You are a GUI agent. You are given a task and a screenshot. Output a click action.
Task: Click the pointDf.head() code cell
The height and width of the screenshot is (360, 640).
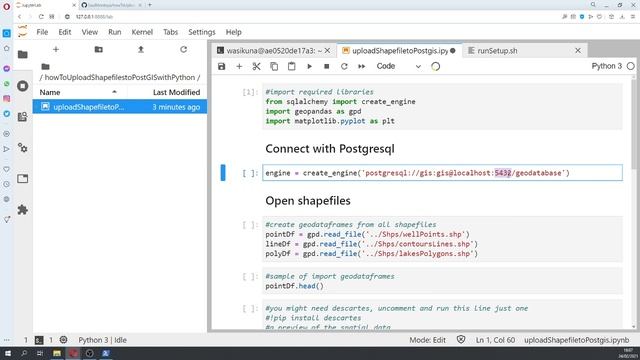click(442, 281)
